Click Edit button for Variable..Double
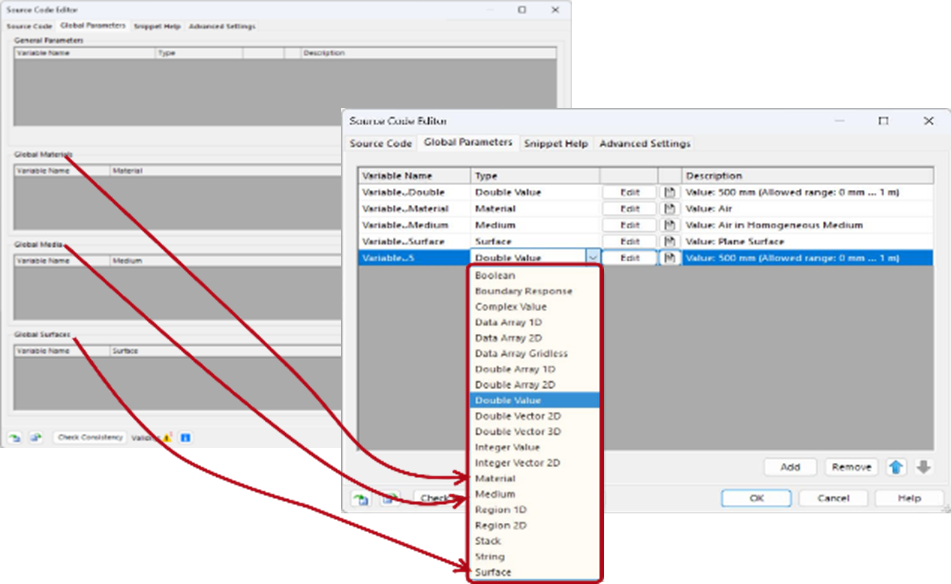Screen dimensions: 951x584 [x=630, y=192]
